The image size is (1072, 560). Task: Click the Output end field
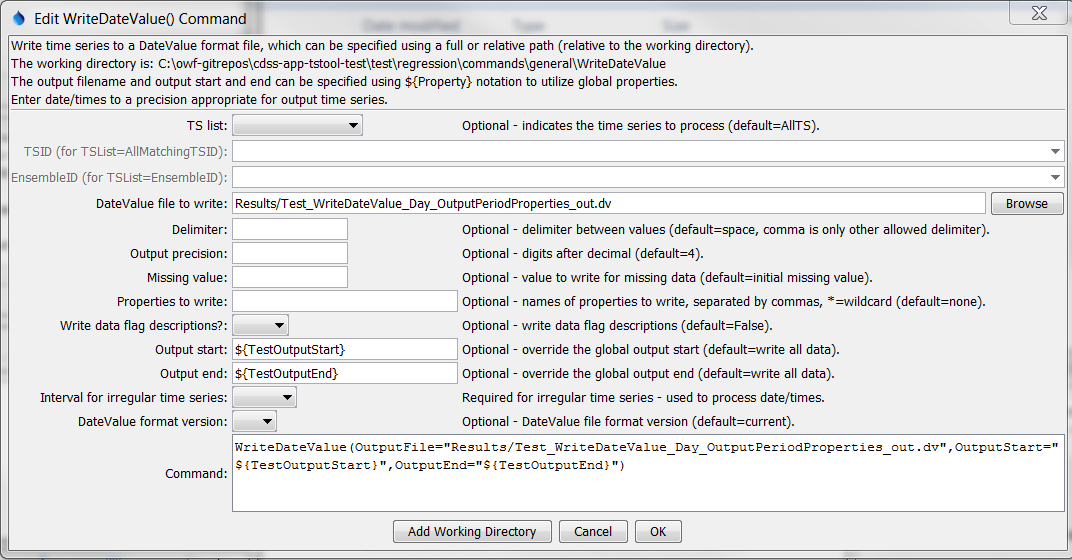pos(345,373)
